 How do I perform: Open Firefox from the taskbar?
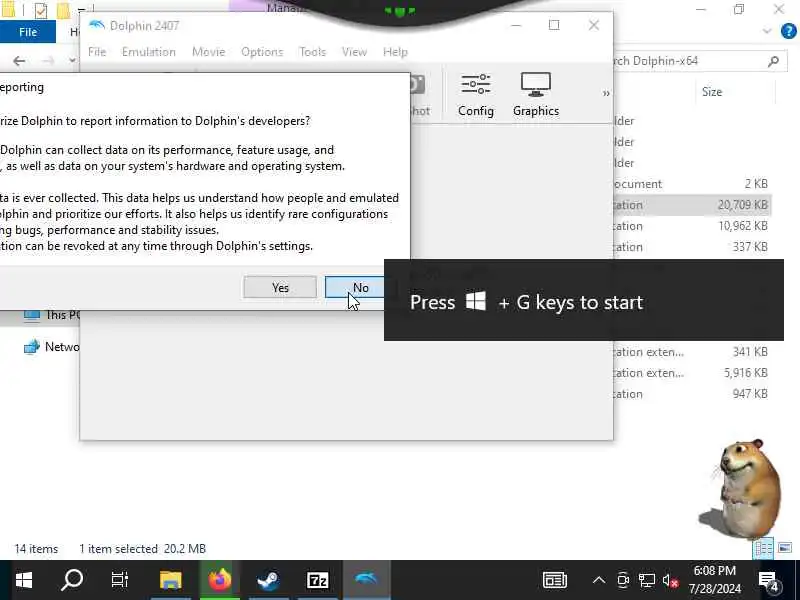tap(220, 580)
